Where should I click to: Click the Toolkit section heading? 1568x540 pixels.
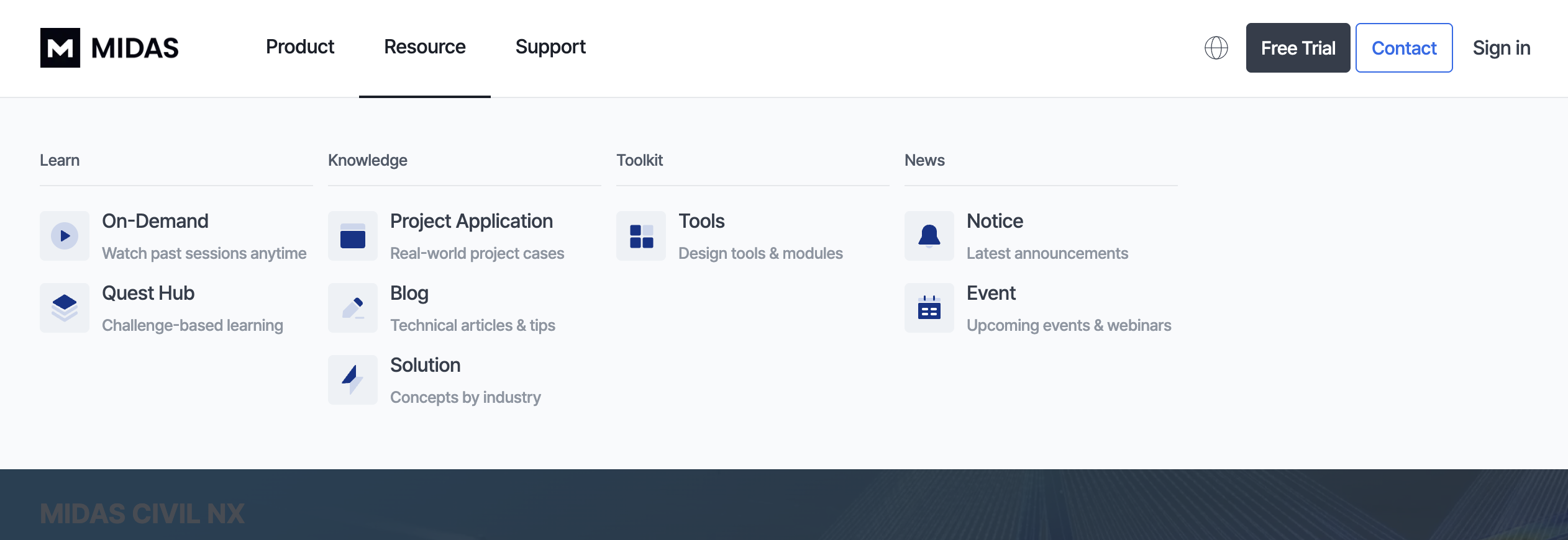[x=640, y=160]
